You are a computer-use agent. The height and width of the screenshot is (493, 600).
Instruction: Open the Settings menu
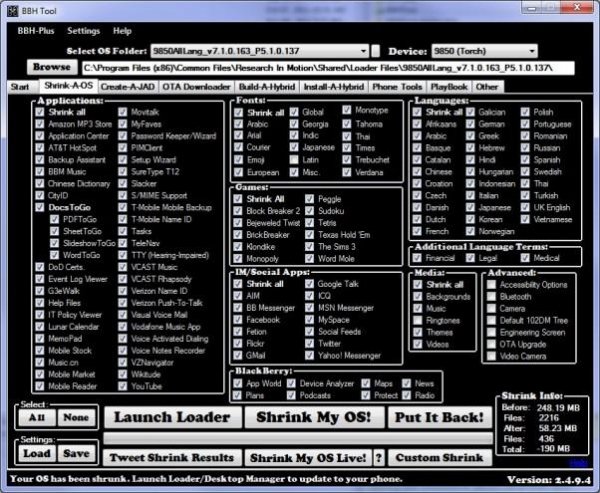83,31
